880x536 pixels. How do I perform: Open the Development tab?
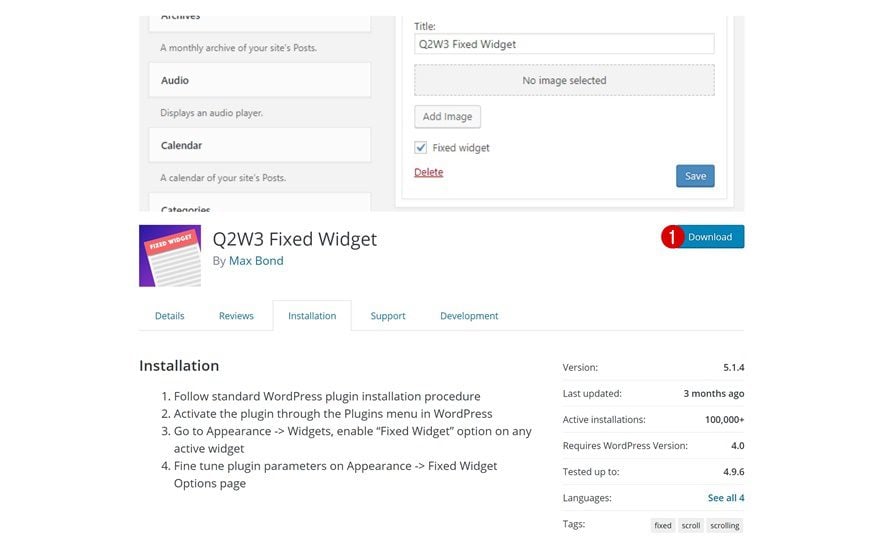click(x=469, y=316)
